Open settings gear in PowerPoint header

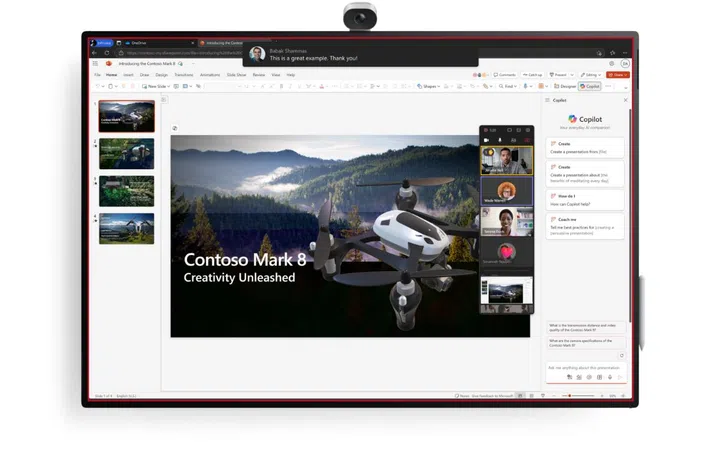pyautogui.click(x=612, y=64)
